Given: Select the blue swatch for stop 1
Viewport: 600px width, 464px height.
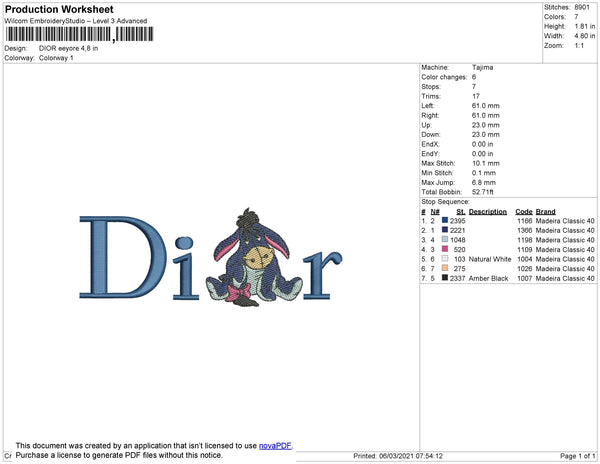Looking at the screenshot, I should point(445,220).
